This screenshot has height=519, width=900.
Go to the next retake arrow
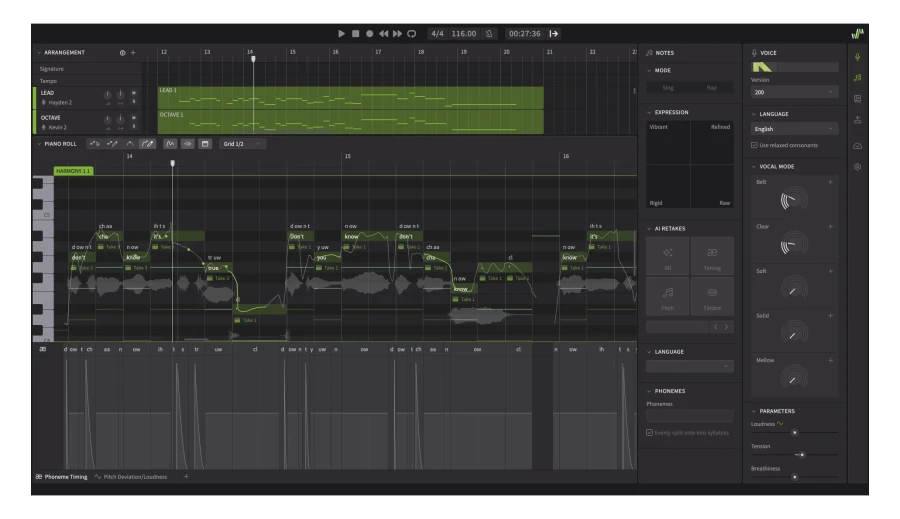point(727,327)
